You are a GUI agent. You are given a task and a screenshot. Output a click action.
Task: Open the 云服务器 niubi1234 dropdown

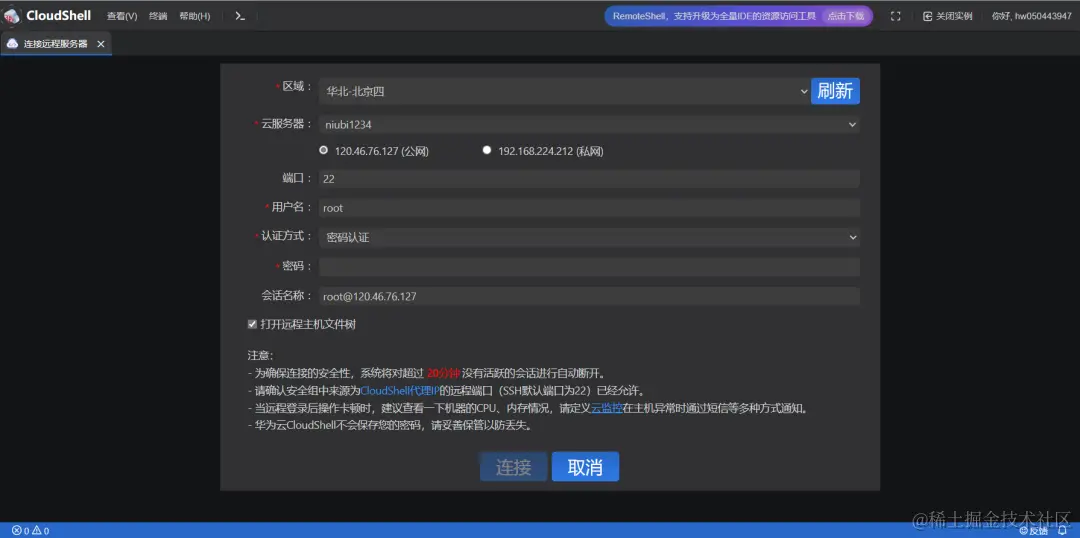[589, 125]
